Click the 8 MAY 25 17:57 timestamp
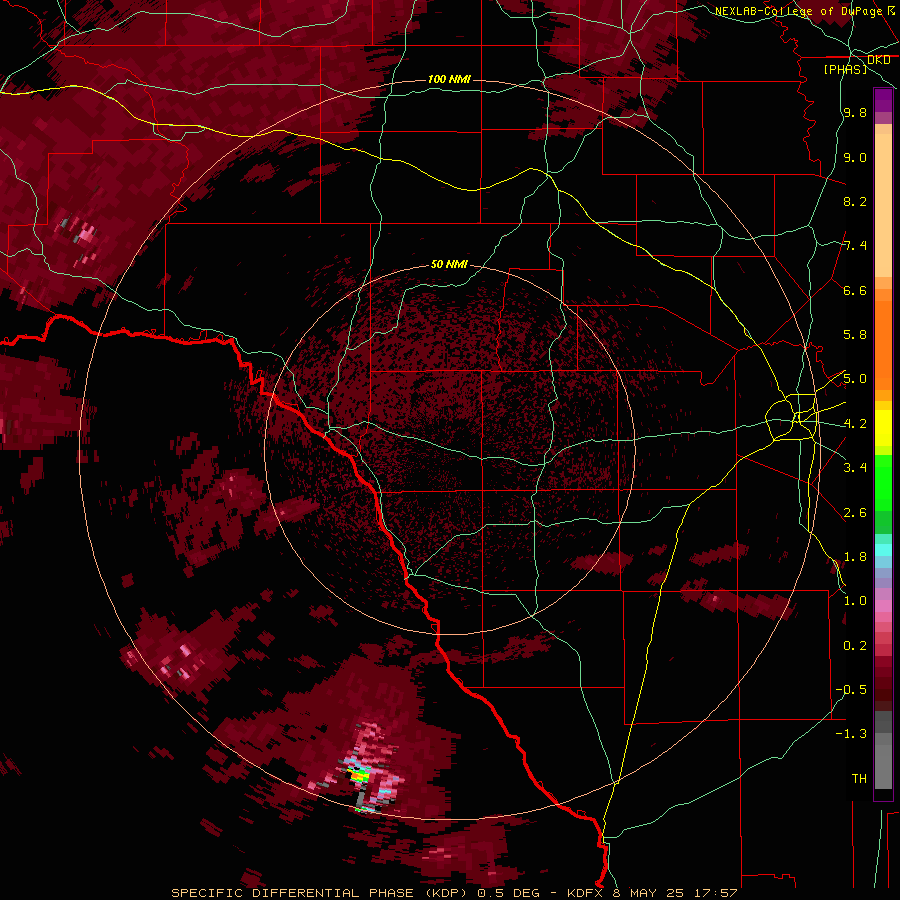Viewport: 900px width, 900px height. 676,893
